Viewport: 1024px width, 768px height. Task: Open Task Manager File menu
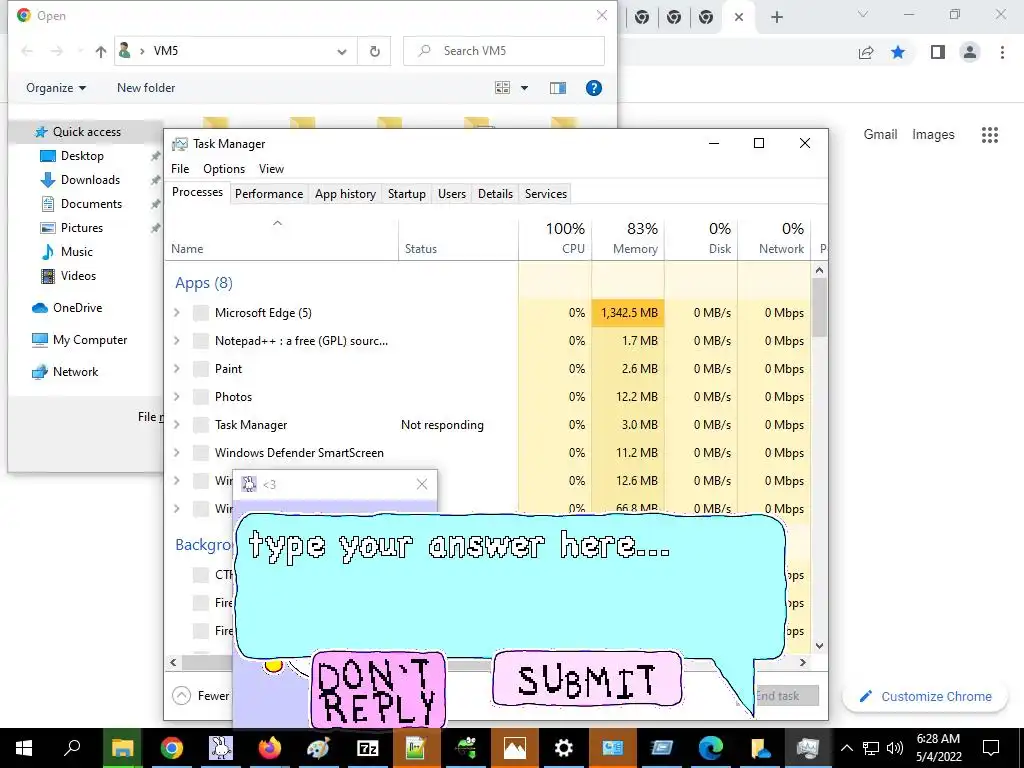[180, 168]
